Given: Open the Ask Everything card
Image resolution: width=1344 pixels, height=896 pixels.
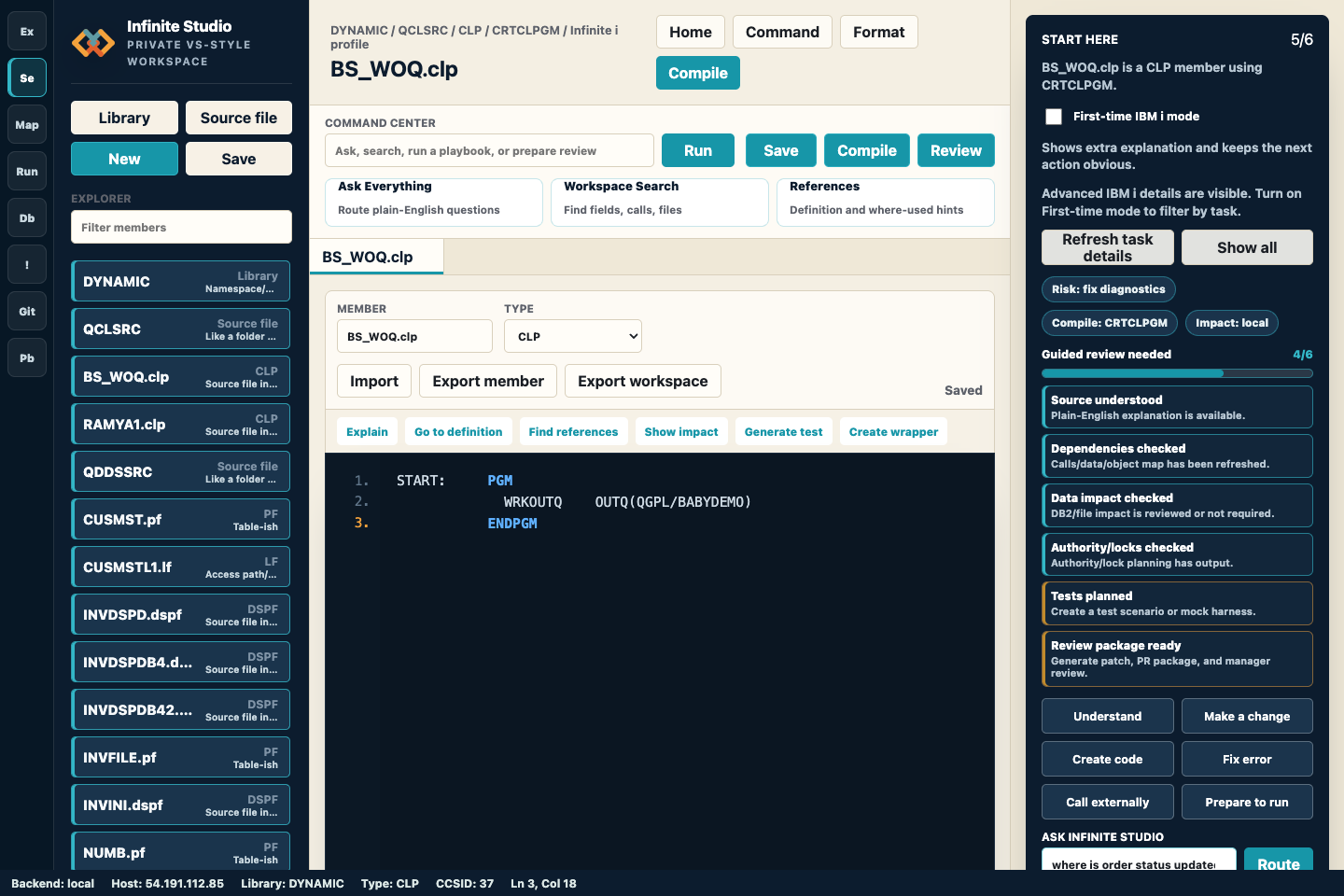Looking at the screenshot, I should click(434, 203).
